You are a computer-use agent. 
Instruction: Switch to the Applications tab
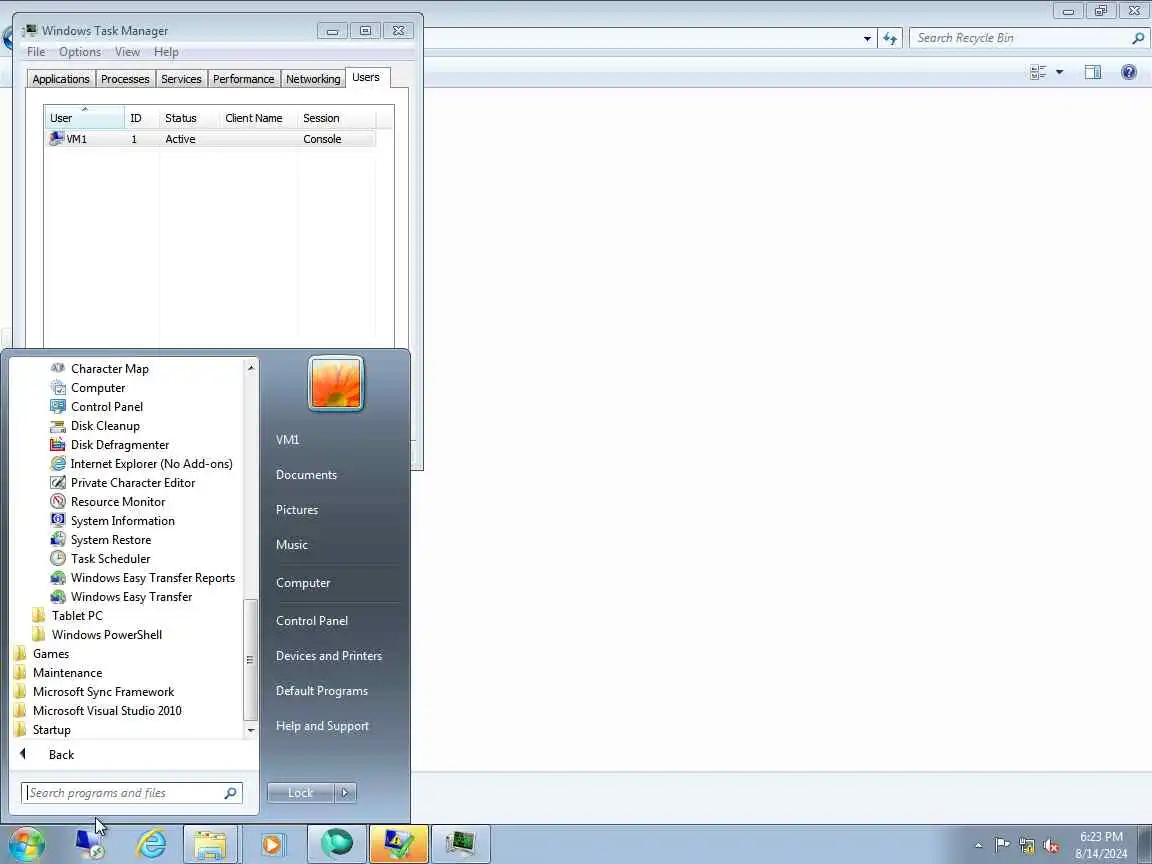(x=61, y=79)
